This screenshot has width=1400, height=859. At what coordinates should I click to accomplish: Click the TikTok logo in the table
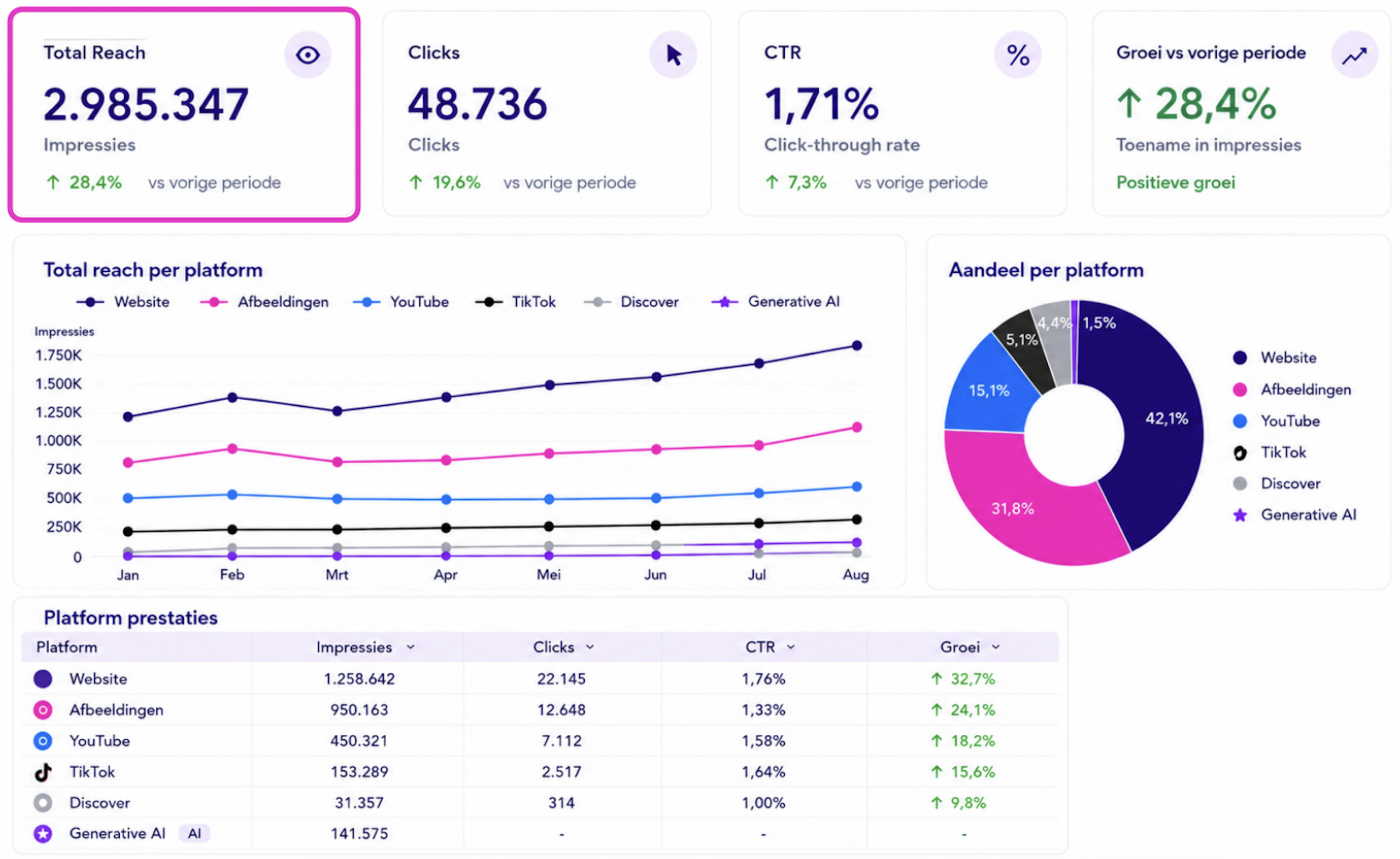coord(43,772)
